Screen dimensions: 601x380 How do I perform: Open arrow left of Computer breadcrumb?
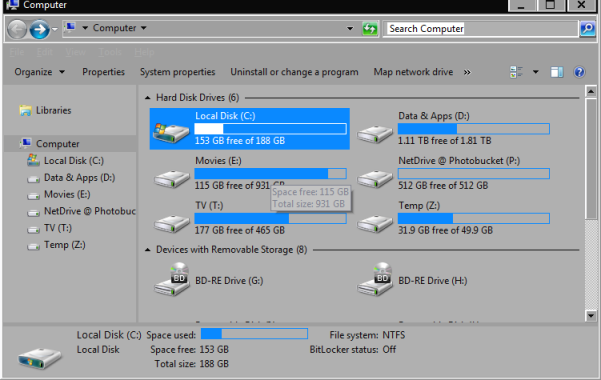click(x=85, y=28)
